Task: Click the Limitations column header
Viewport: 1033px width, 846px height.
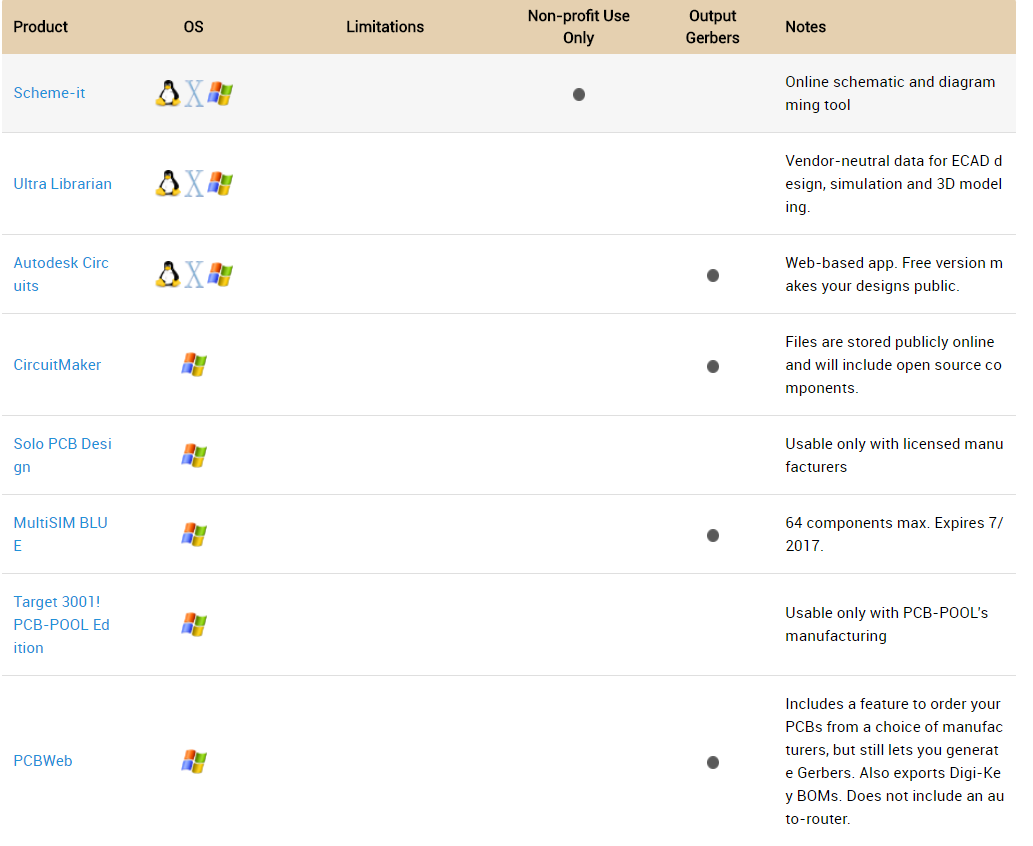Action: (385, 27)
